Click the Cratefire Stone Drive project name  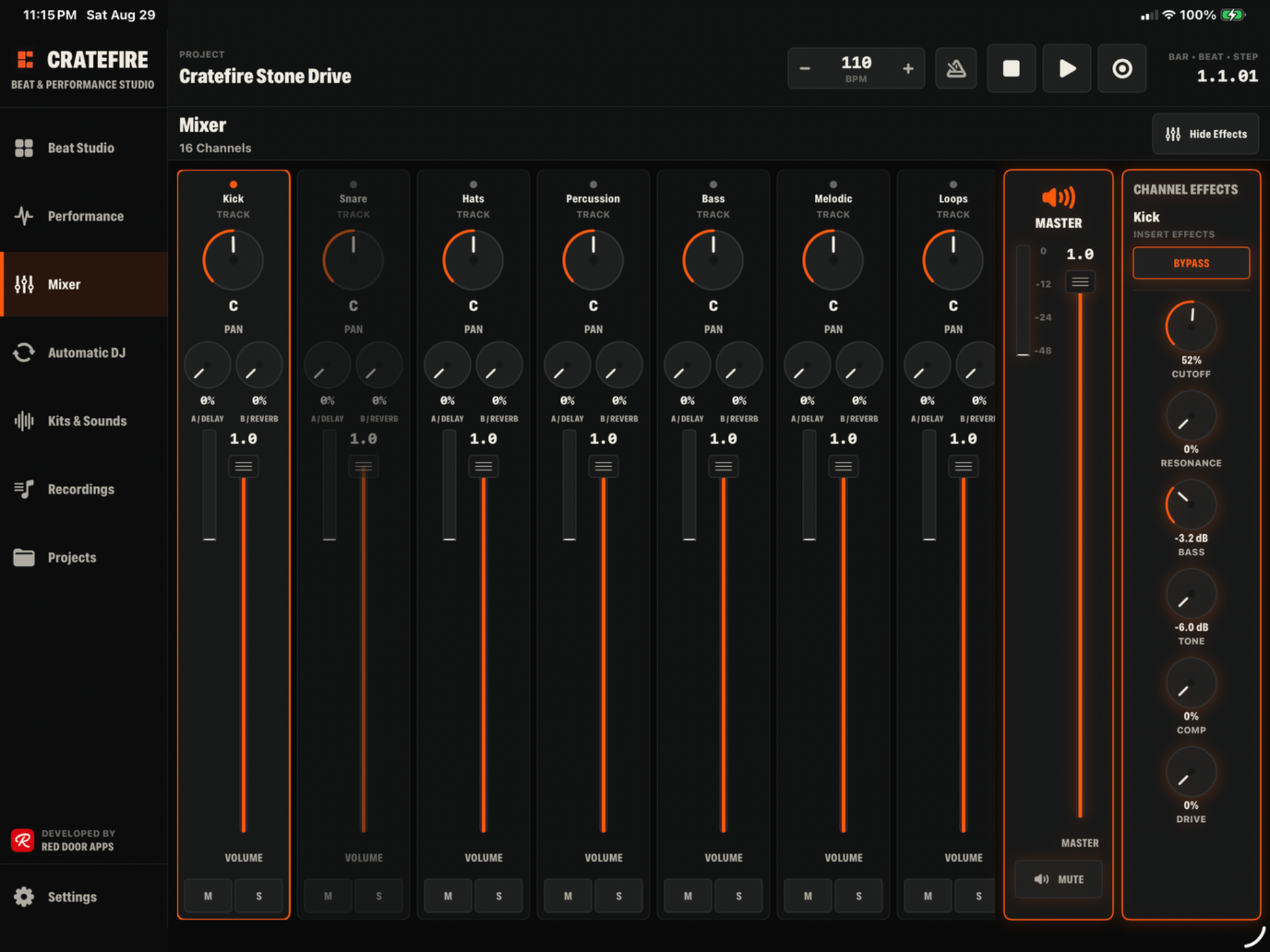(x=265, y=76)
